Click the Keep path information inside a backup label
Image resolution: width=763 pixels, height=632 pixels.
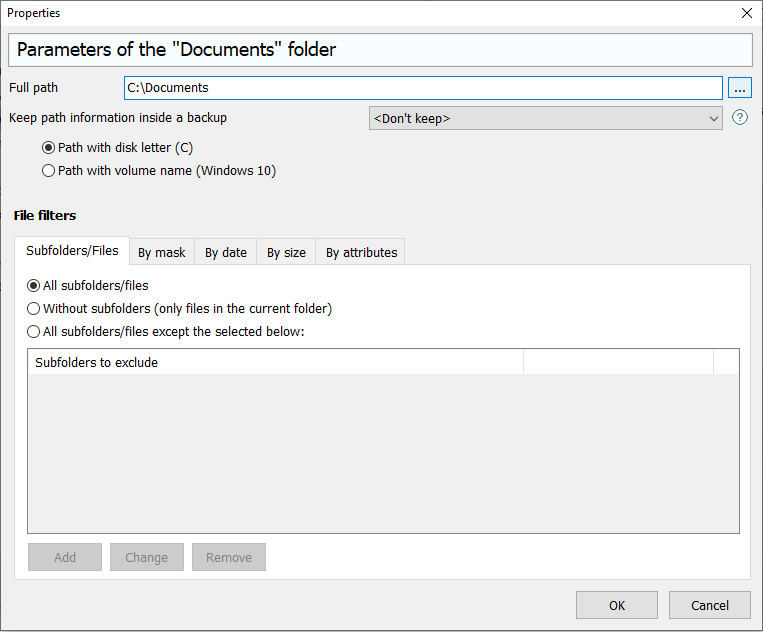[x=118, y=118]
